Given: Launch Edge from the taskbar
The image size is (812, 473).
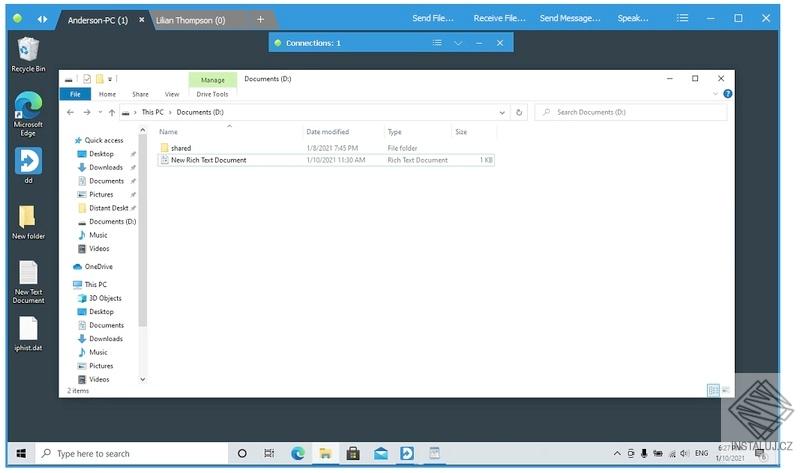Looking at the screenshot, I should 298,454.
